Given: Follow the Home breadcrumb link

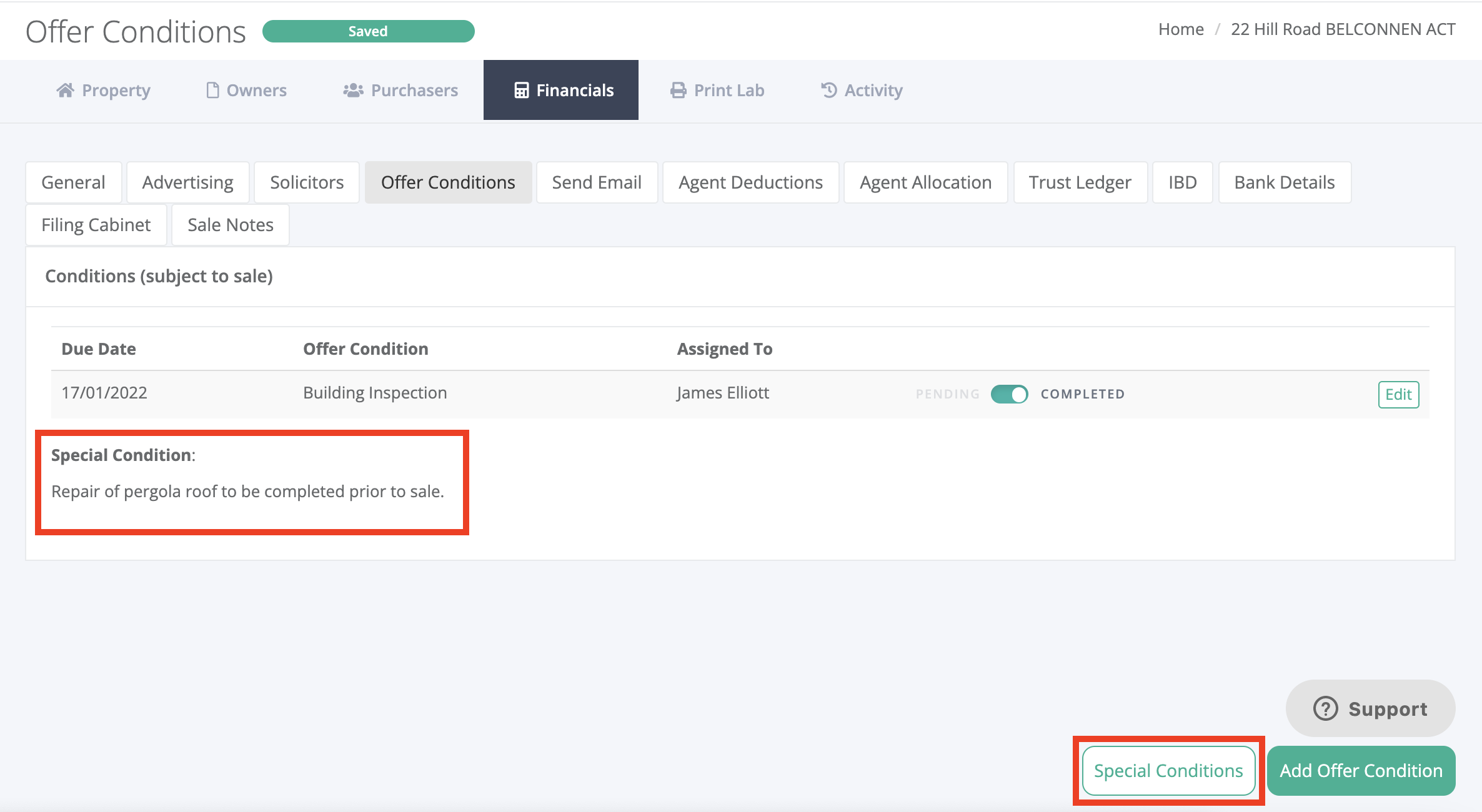Looking at the screenshot, I should tap(1180, 29).
